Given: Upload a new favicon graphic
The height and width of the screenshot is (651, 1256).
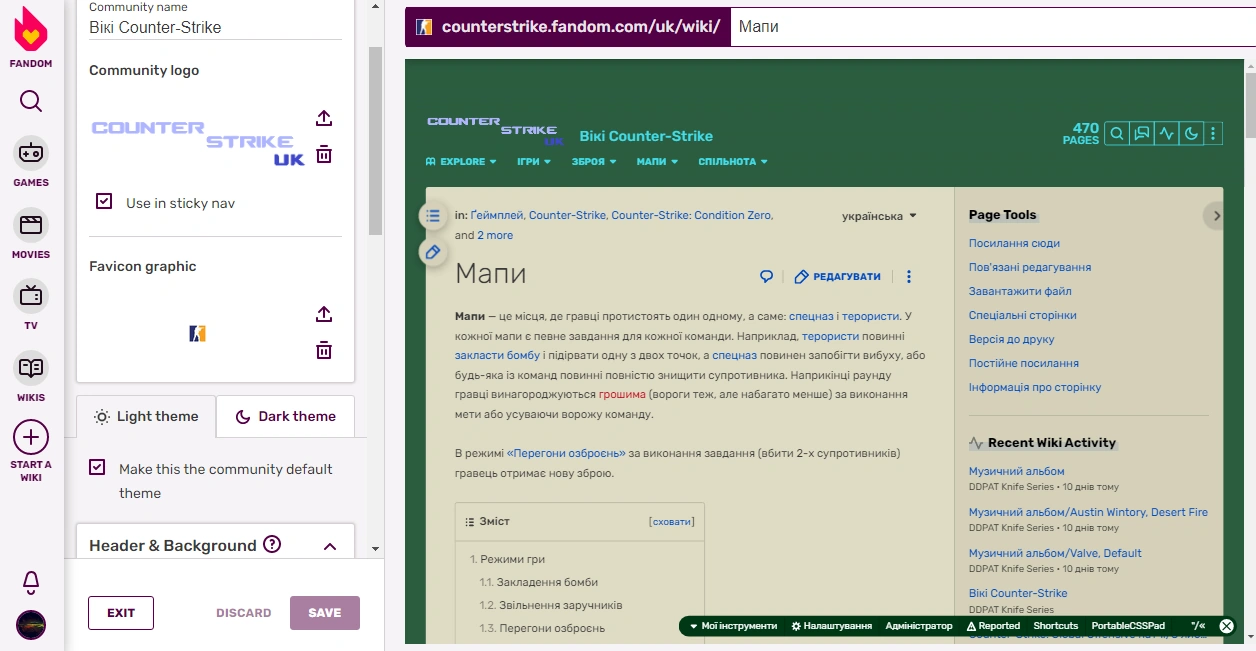Looking at the screenshot, I should pos(324,314).
